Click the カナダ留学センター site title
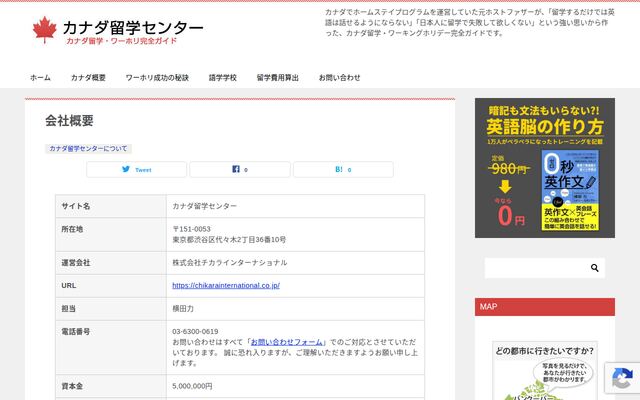 pyautogui.click(x=133, y=28)
